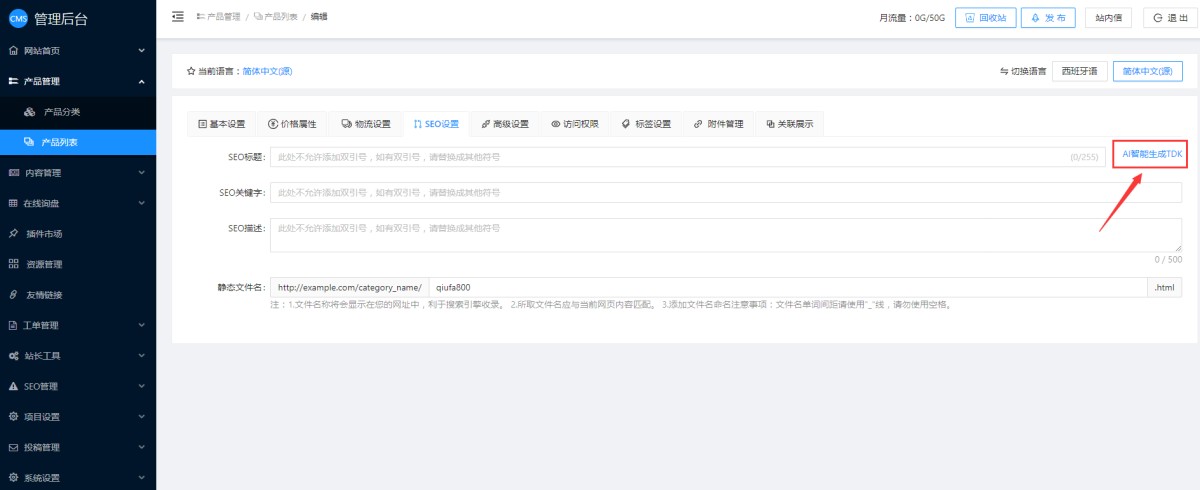The image size is (1200, 490).
Task: Click the 站长工具 gear icon
Action: pos(13,356)
